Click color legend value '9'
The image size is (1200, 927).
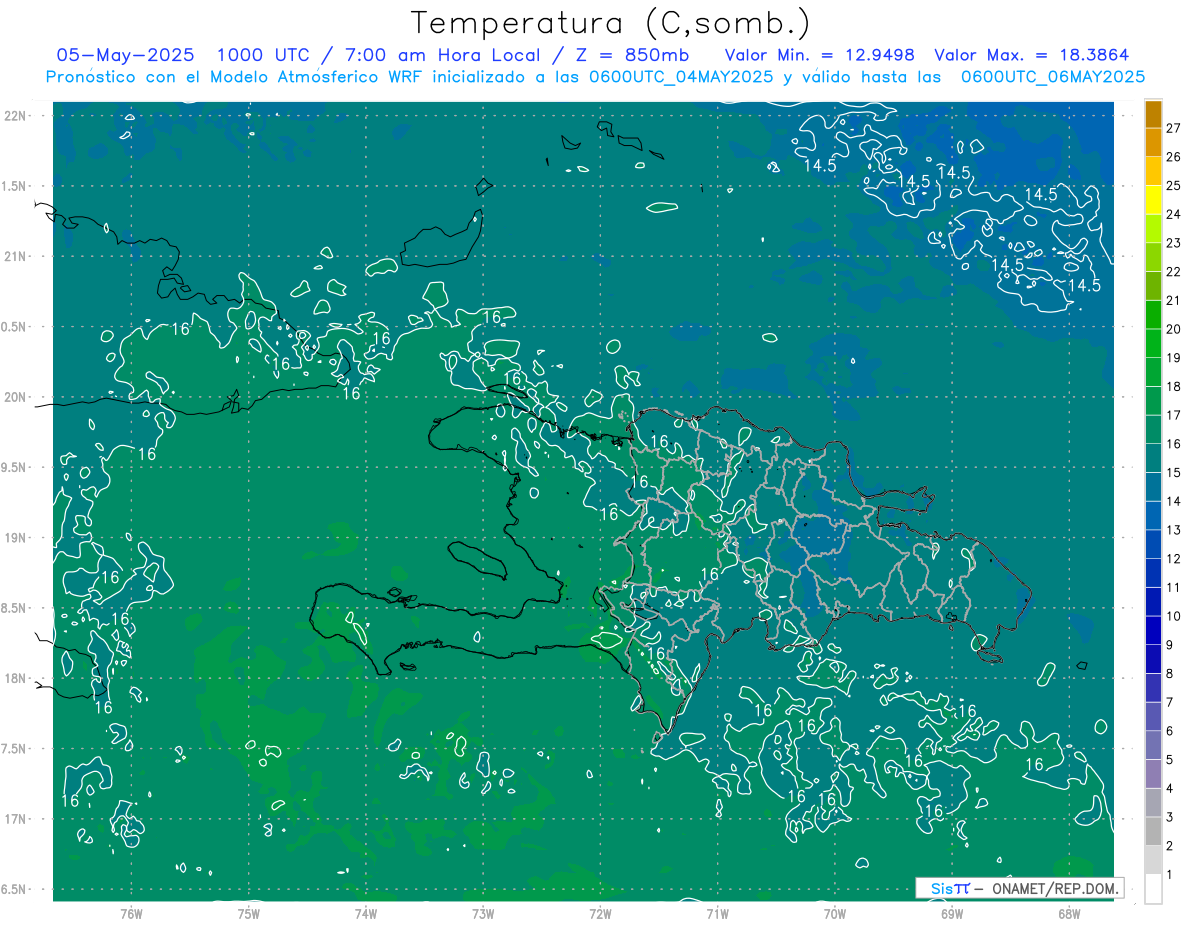[x=1170, y=645]
